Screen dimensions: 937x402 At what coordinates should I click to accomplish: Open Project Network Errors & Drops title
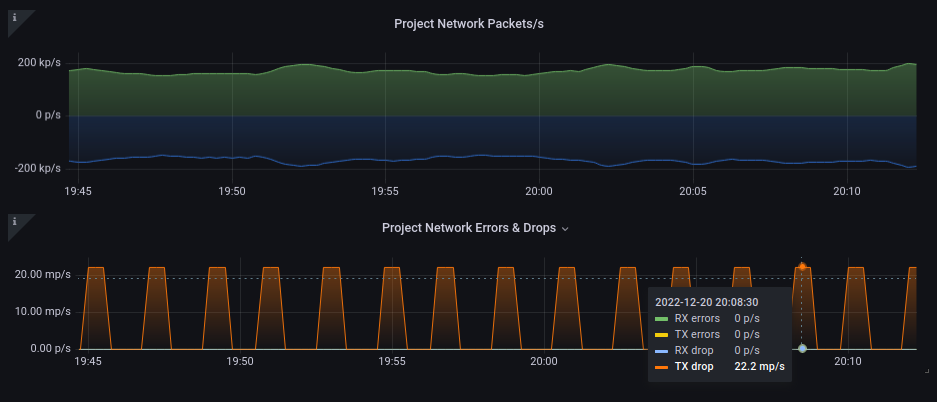point(468,228)
